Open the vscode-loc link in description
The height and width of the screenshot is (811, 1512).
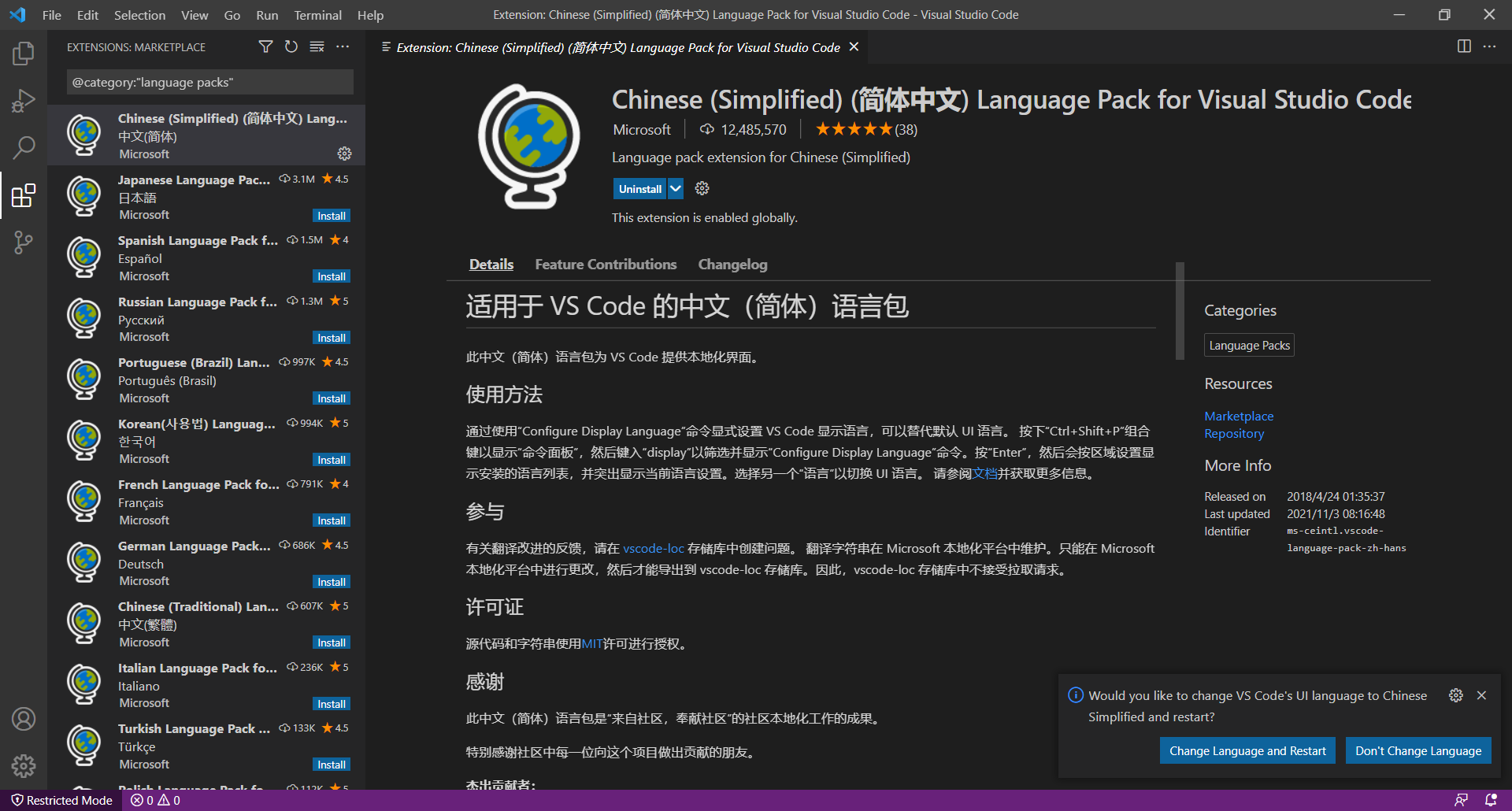coord(654,548)
